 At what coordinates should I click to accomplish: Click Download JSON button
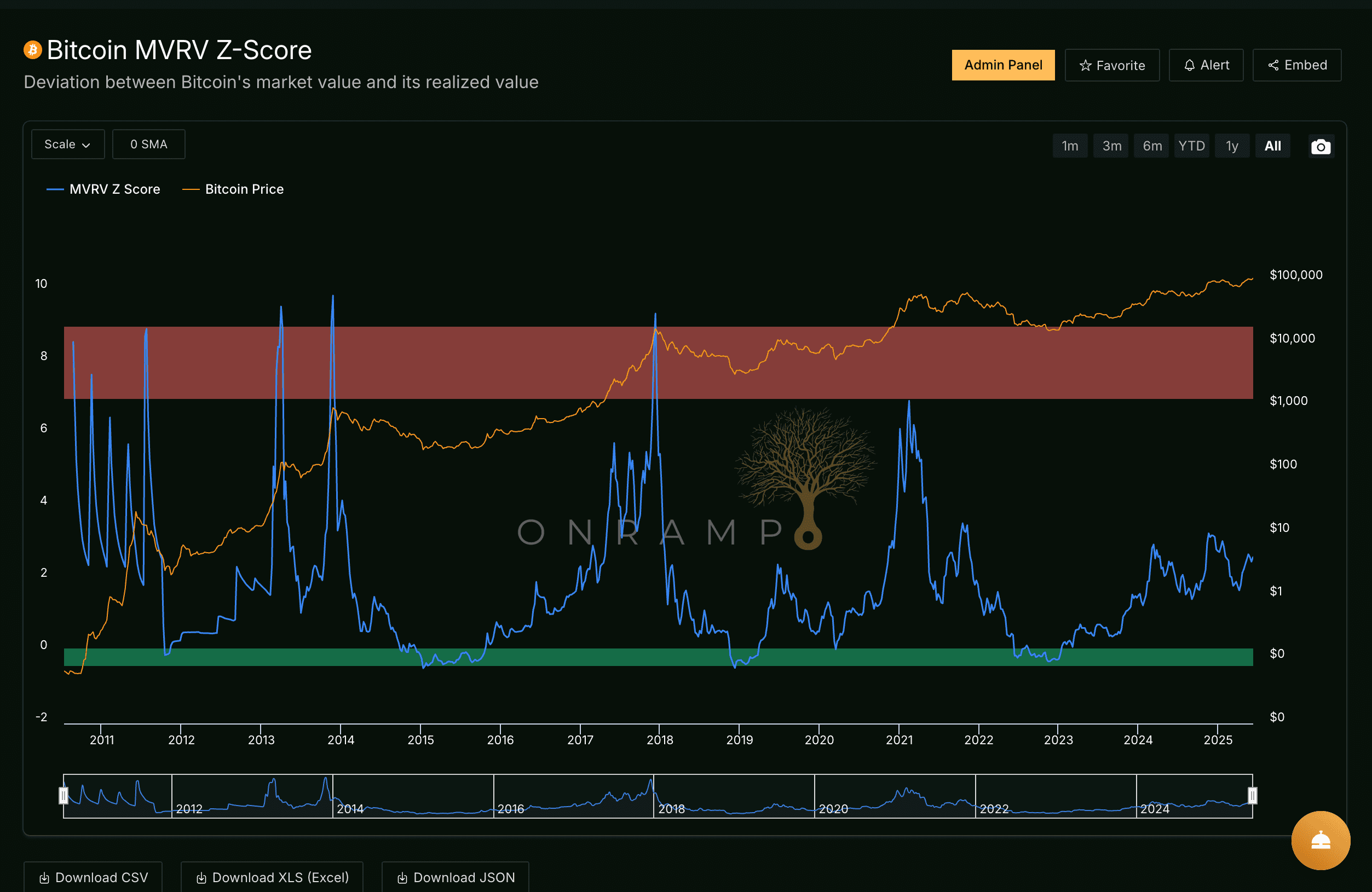tap(456, 877)
